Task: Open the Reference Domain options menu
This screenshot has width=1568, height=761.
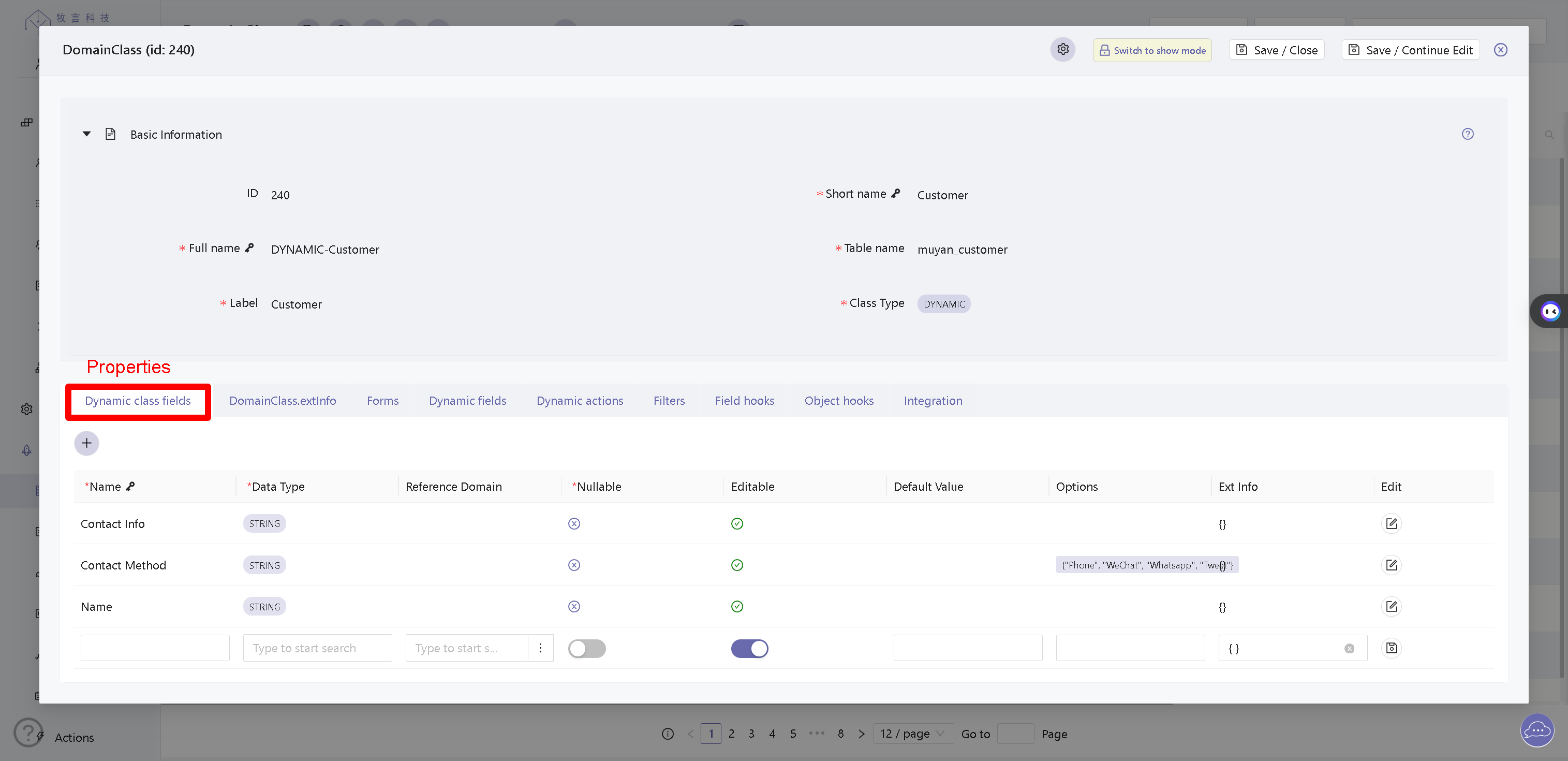Action: tap(541, 648)
